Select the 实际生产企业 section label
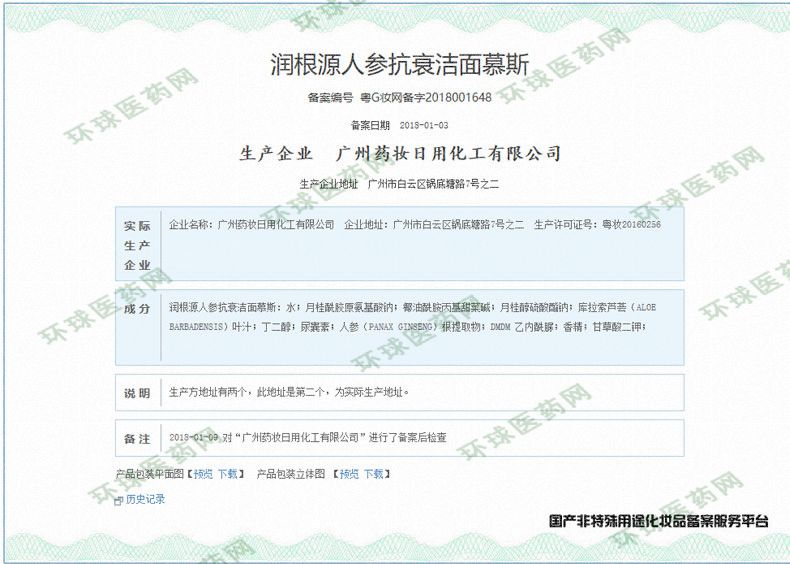Image resolution: width=790 pixels, height=564 pixels. pos(137,245)
